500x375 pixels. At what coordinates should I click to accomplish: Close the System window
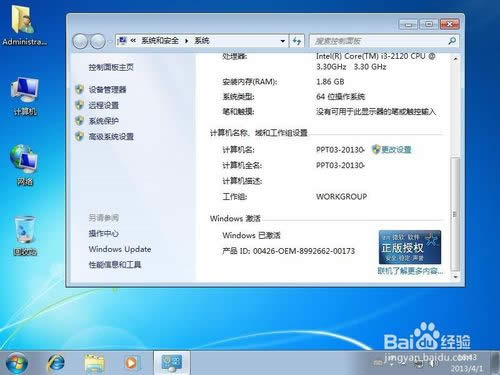450,24
